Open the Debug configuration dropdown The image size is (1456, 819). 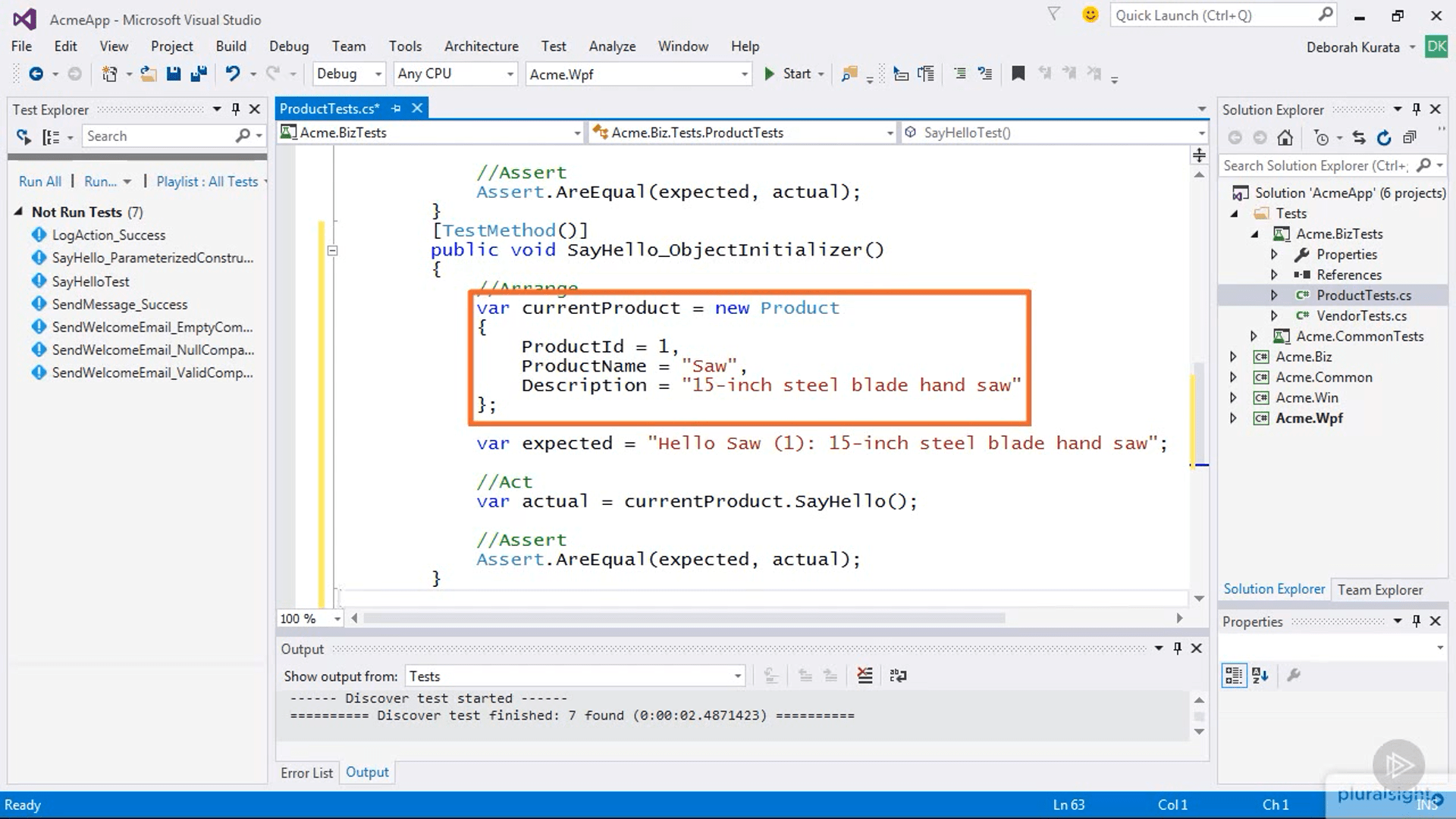coord(378,74)
